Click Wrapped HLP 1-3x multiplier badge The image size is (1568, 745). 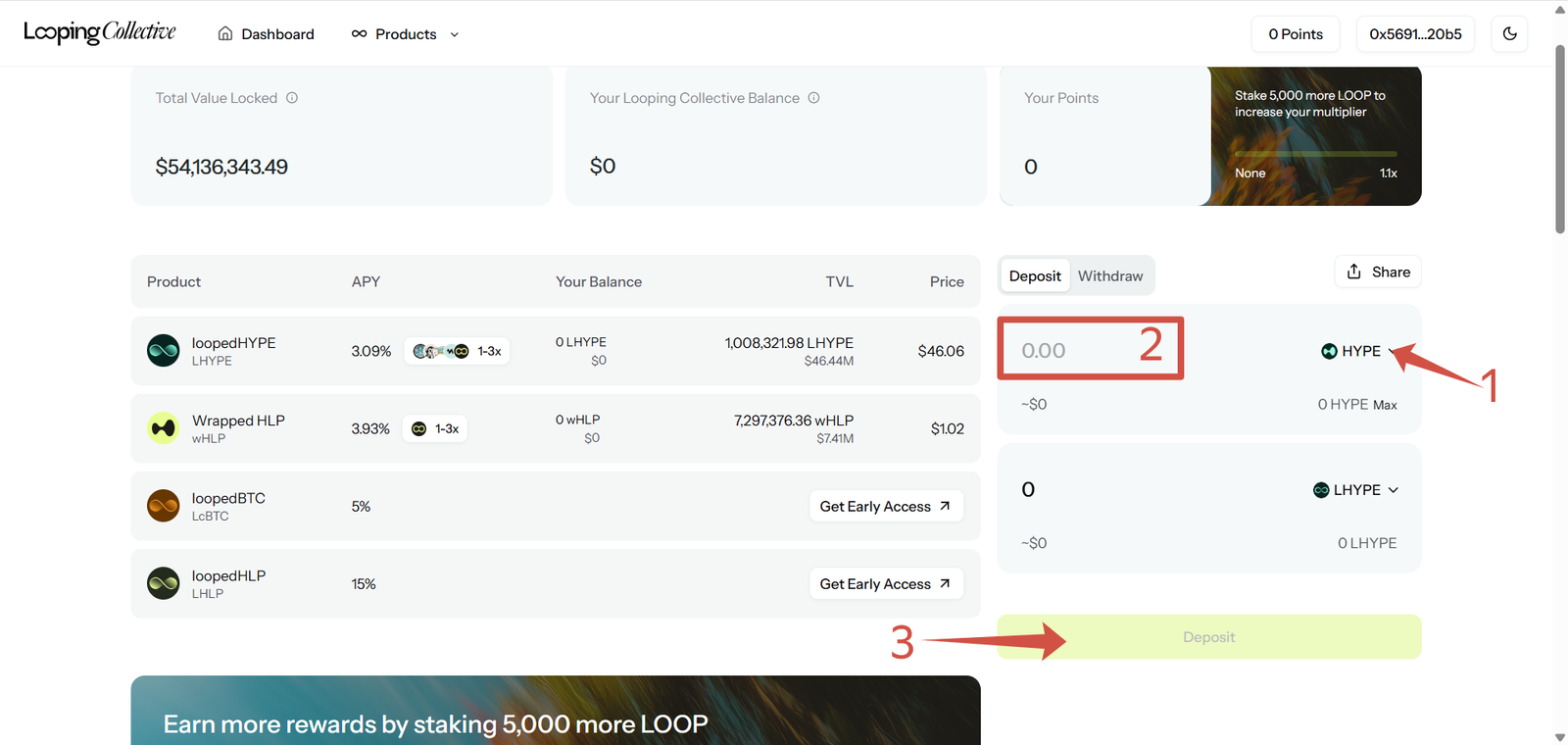pyautogui.click(x=435, y=428)
